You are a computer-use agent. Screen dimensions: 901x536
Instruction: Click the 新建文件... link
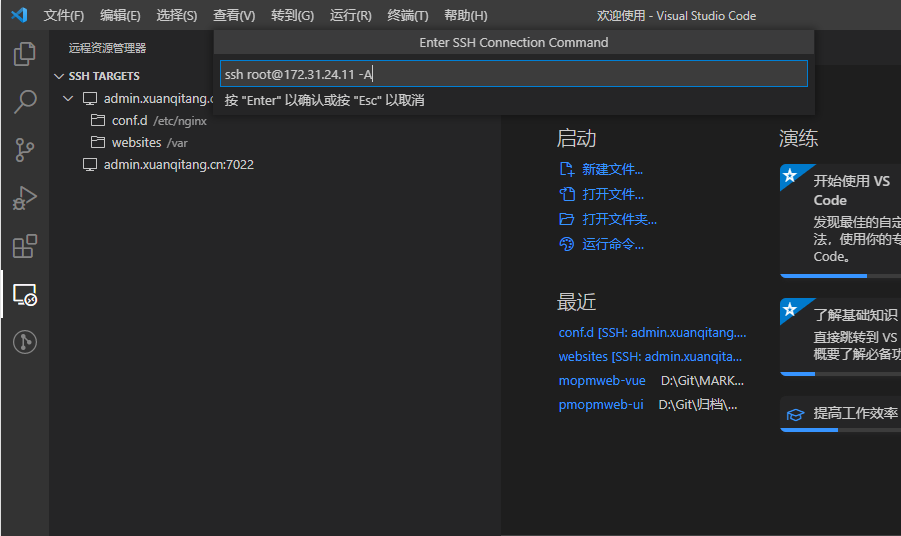[613, 169]
